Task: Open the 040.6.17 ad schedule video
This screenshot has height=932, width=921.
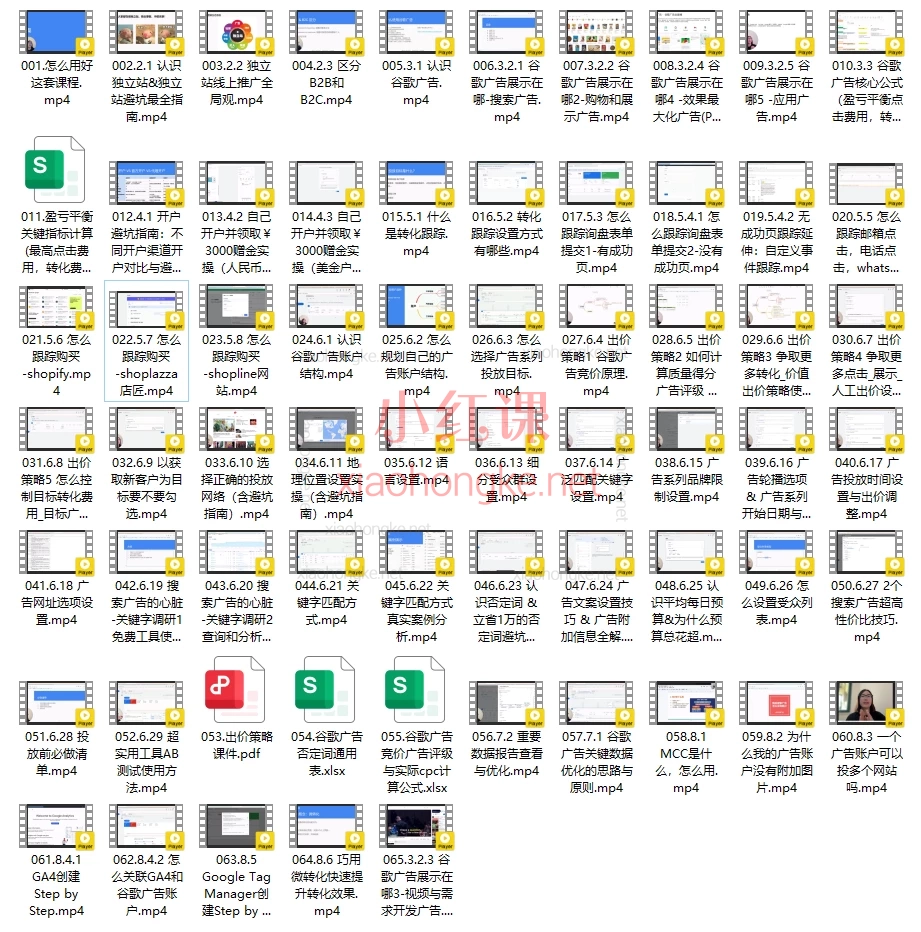Action: coord(867,433)
